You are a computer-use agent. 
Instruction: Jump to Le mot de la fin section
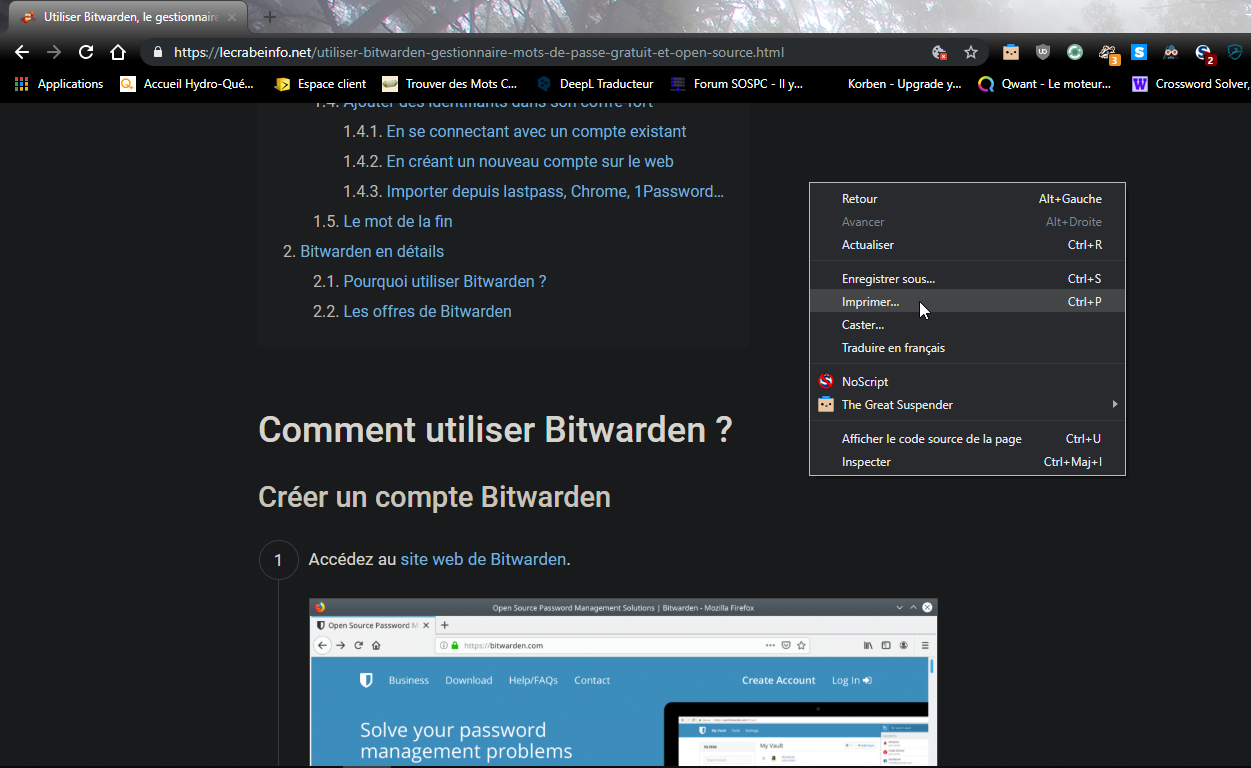398,221
